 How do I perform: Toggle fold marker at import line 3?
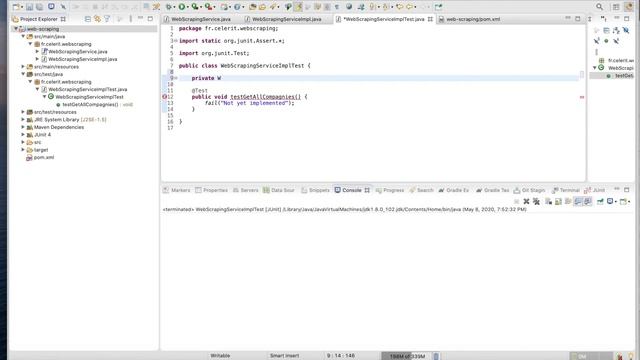(176, 41)
